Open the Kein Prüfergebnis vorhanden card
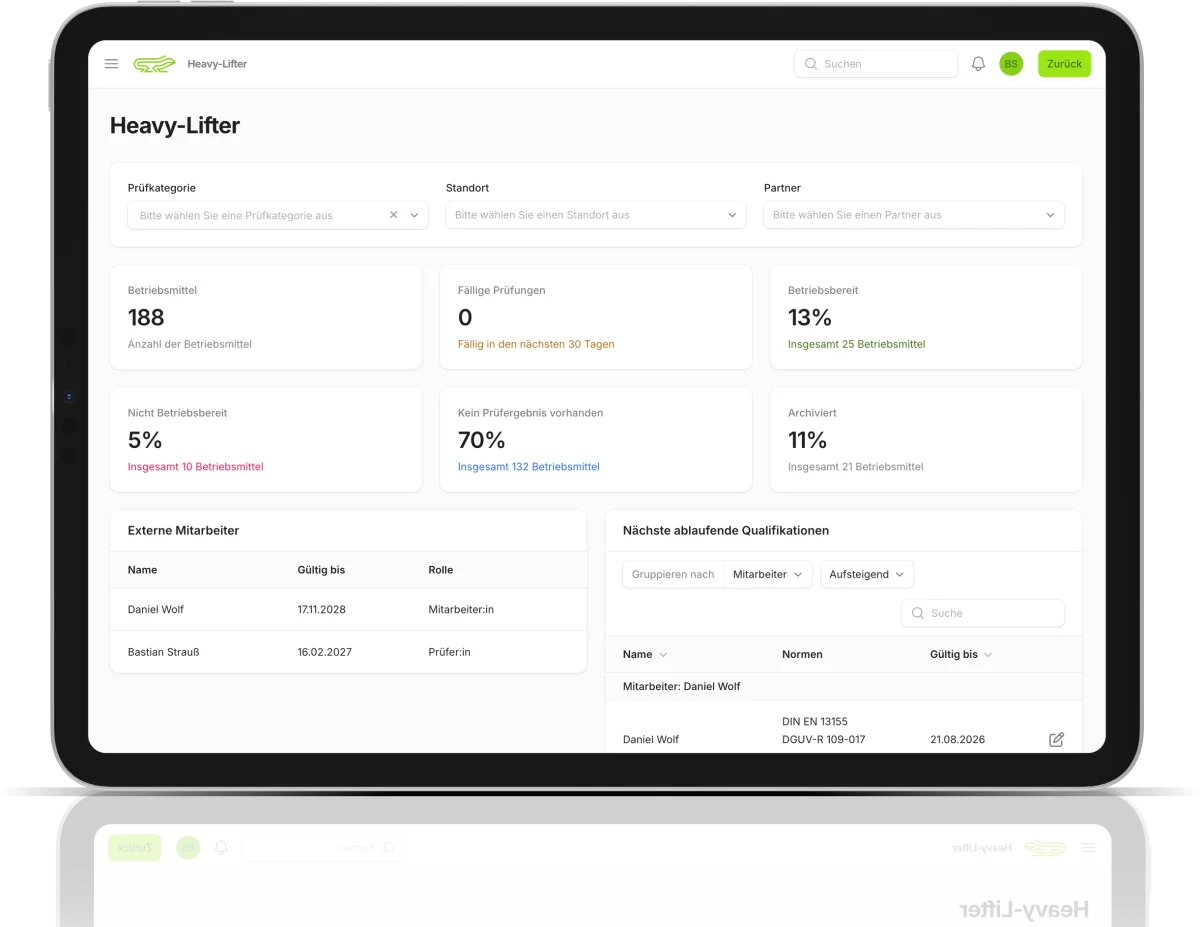Viewport: 1200px width, 927px height. click(x=595, y=440)
